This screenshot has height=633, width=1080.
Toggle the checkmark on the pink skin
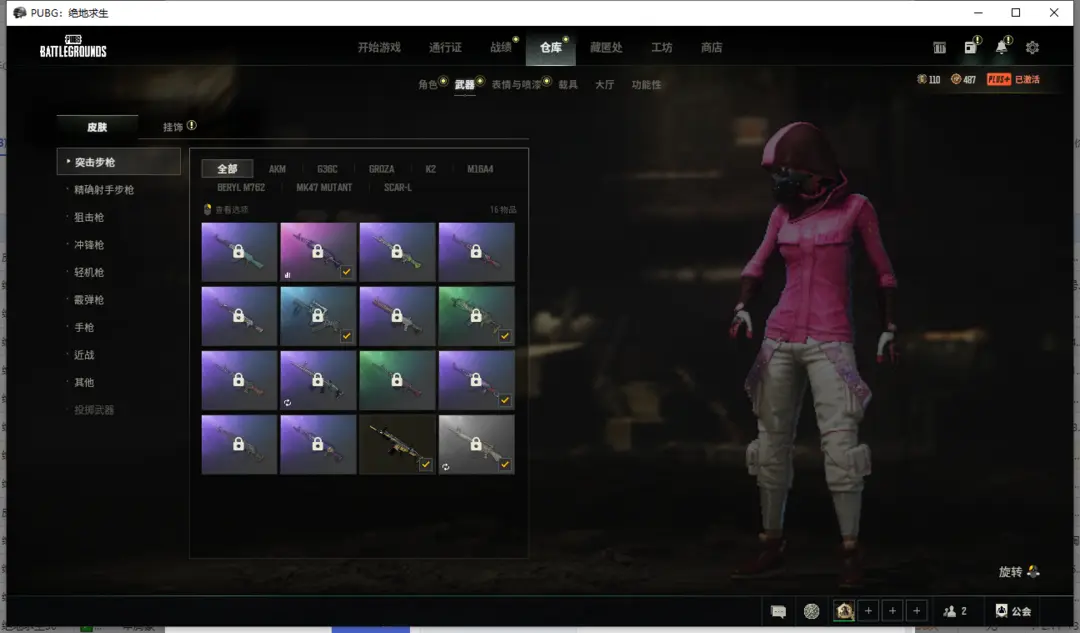[346, 272]
